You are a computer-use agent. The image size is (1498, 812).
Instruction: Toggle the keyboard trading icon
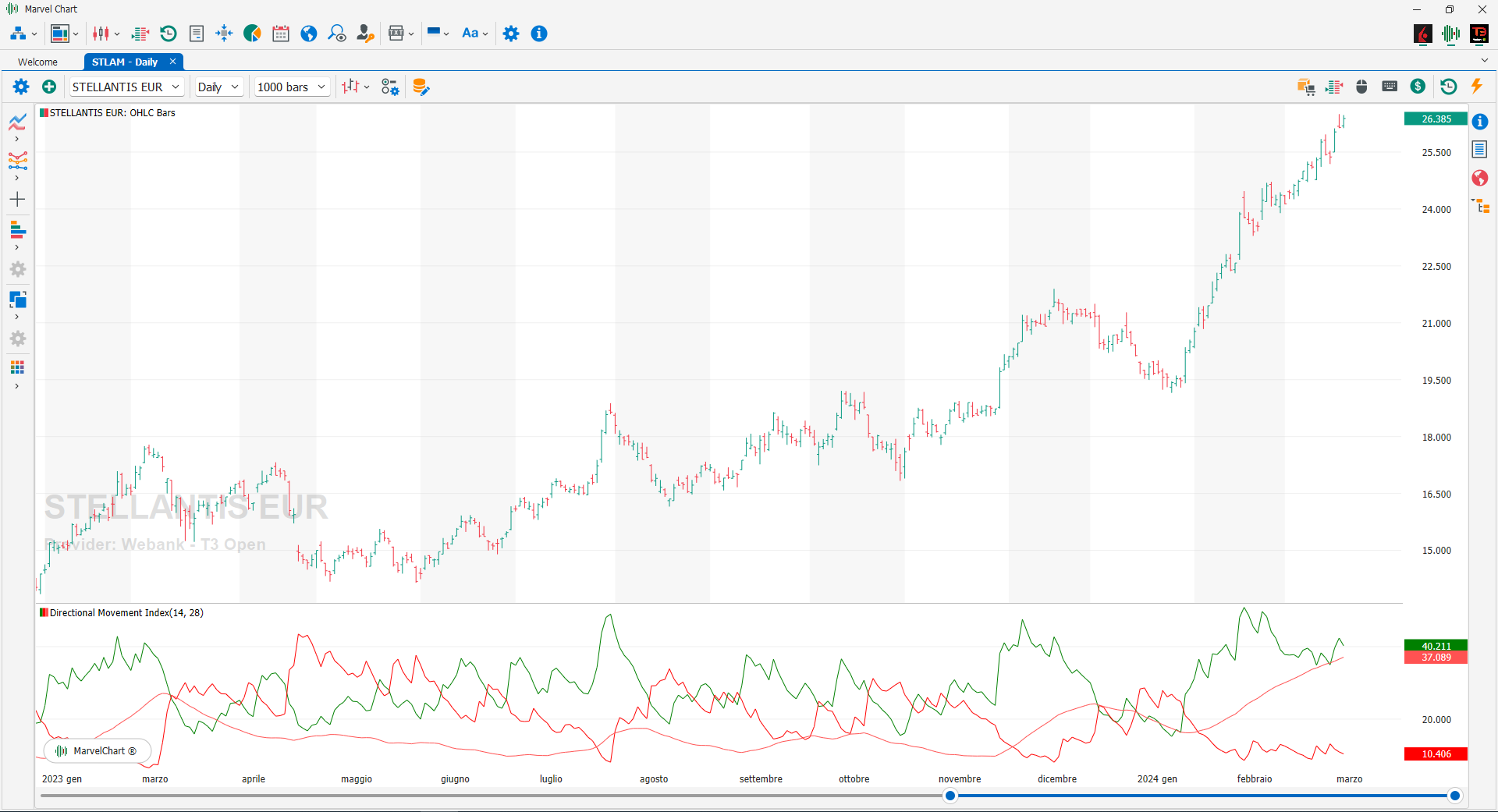pyautogui.click(x=1390, y=86)
